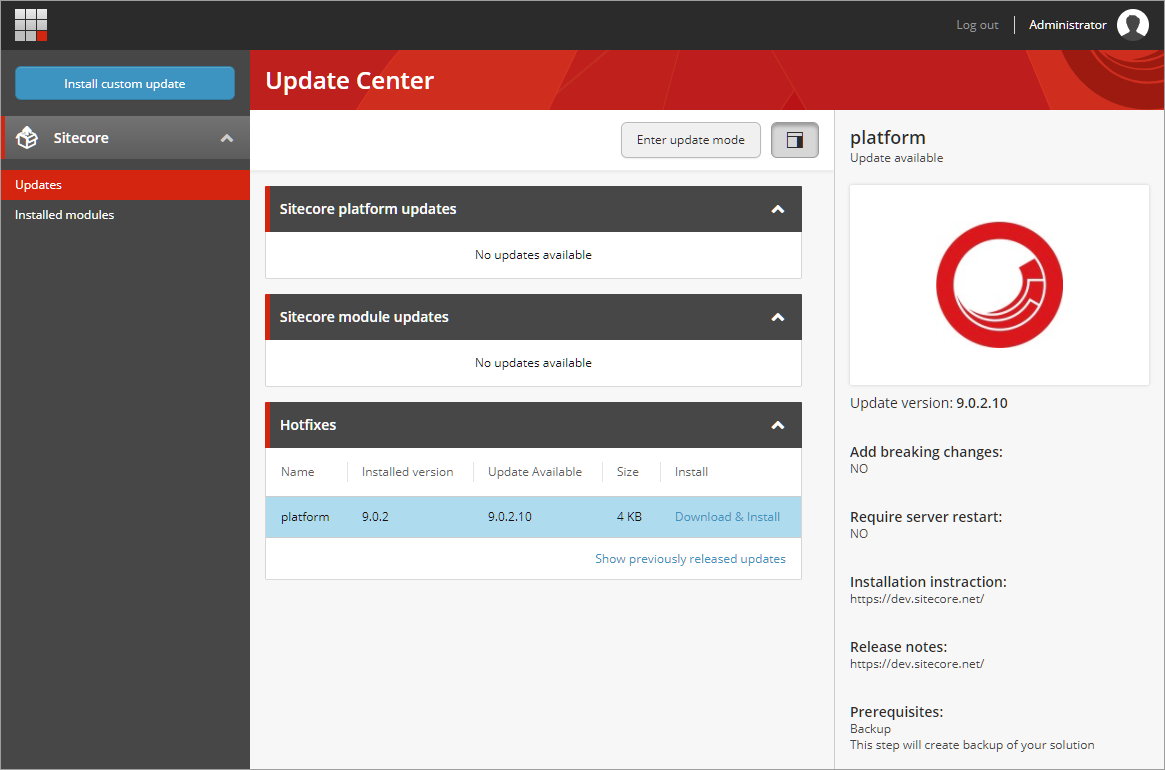Image resolution: width=1165 pixels, height=770 pixels.
Task: Collapse the Sitecore module updates panel
Action: click(778, 317)
